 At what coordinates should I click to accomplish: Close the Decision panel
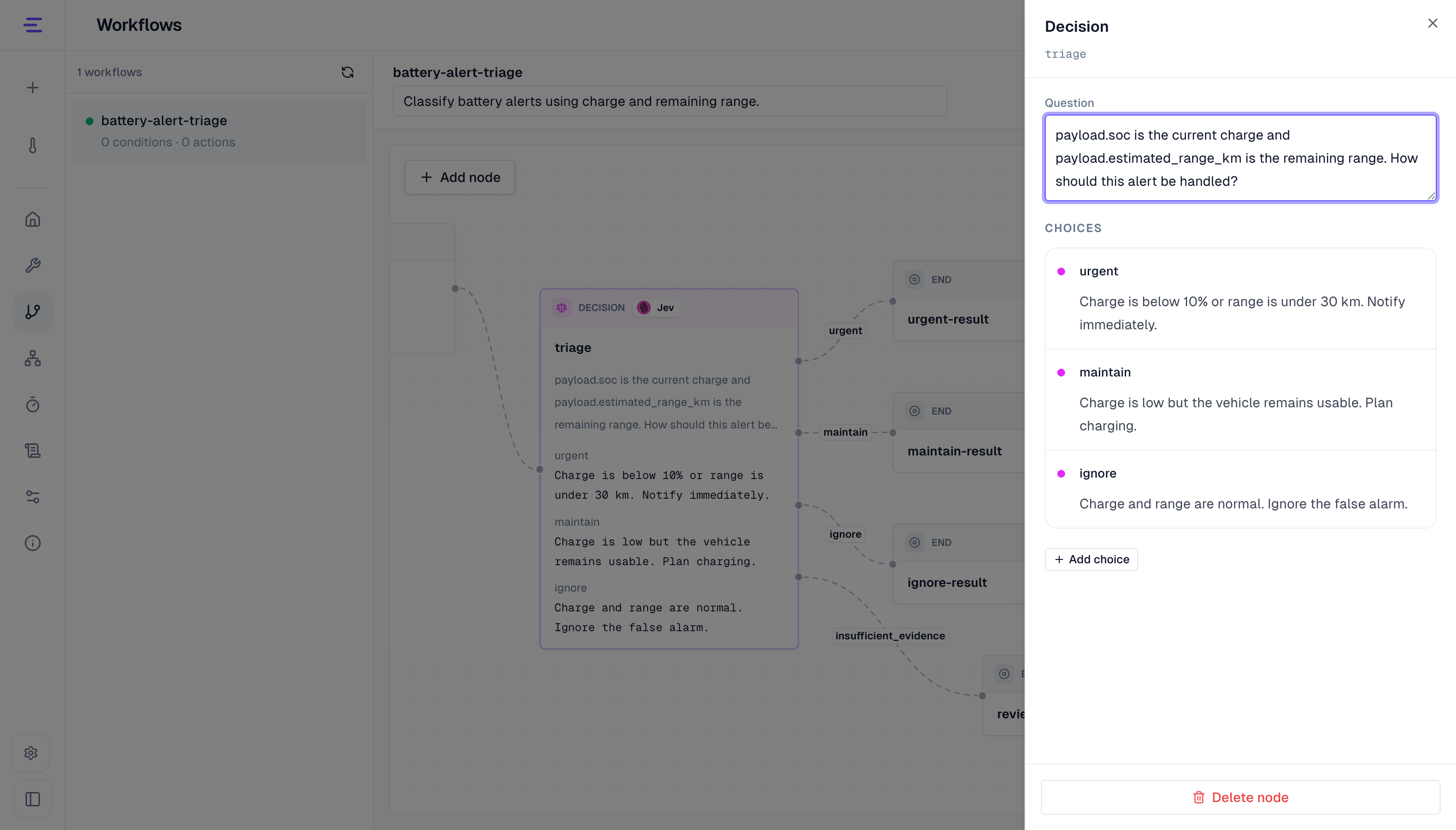click(1432, 24)
